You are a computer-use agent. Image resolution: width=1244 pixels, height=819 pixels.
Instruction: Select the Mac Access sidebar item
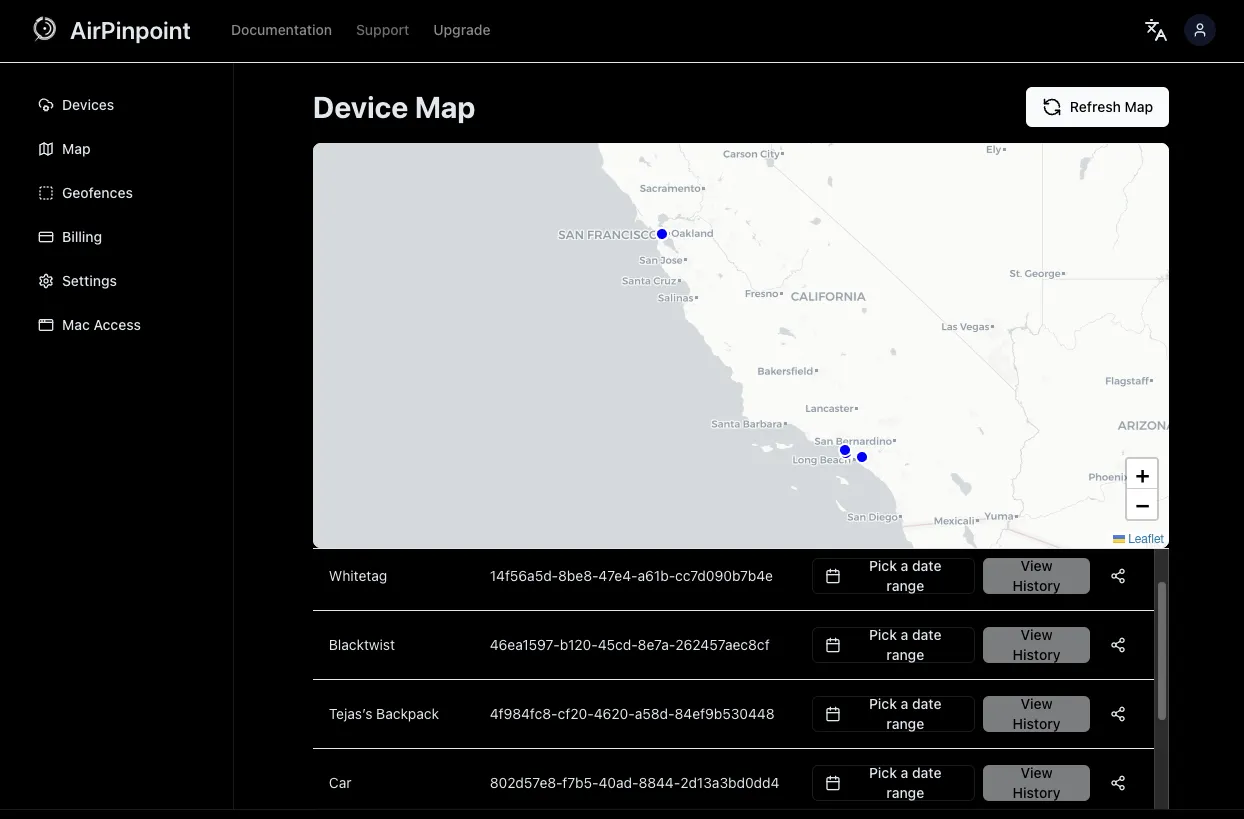pyautogui.click(x=101, y=325)
